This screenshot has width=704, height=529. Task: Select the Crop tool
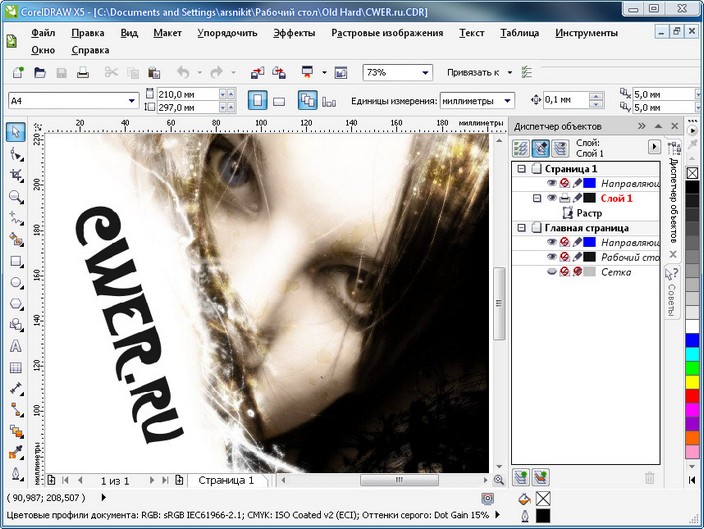point(15,175)
